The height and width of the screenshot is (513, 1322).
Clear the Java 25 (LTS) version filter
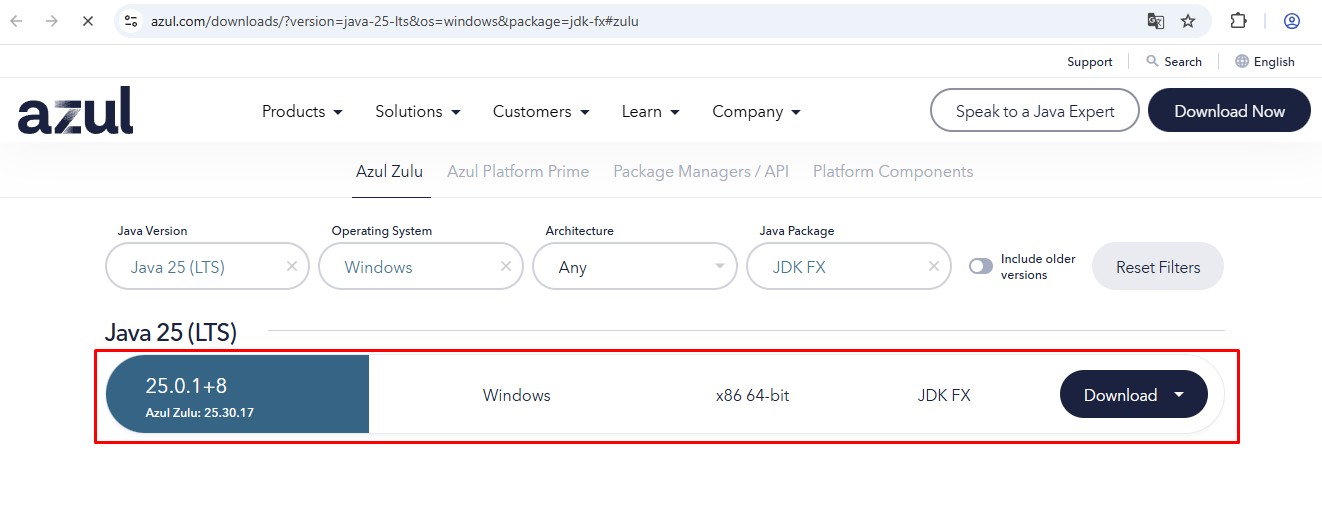coord(292,267)
